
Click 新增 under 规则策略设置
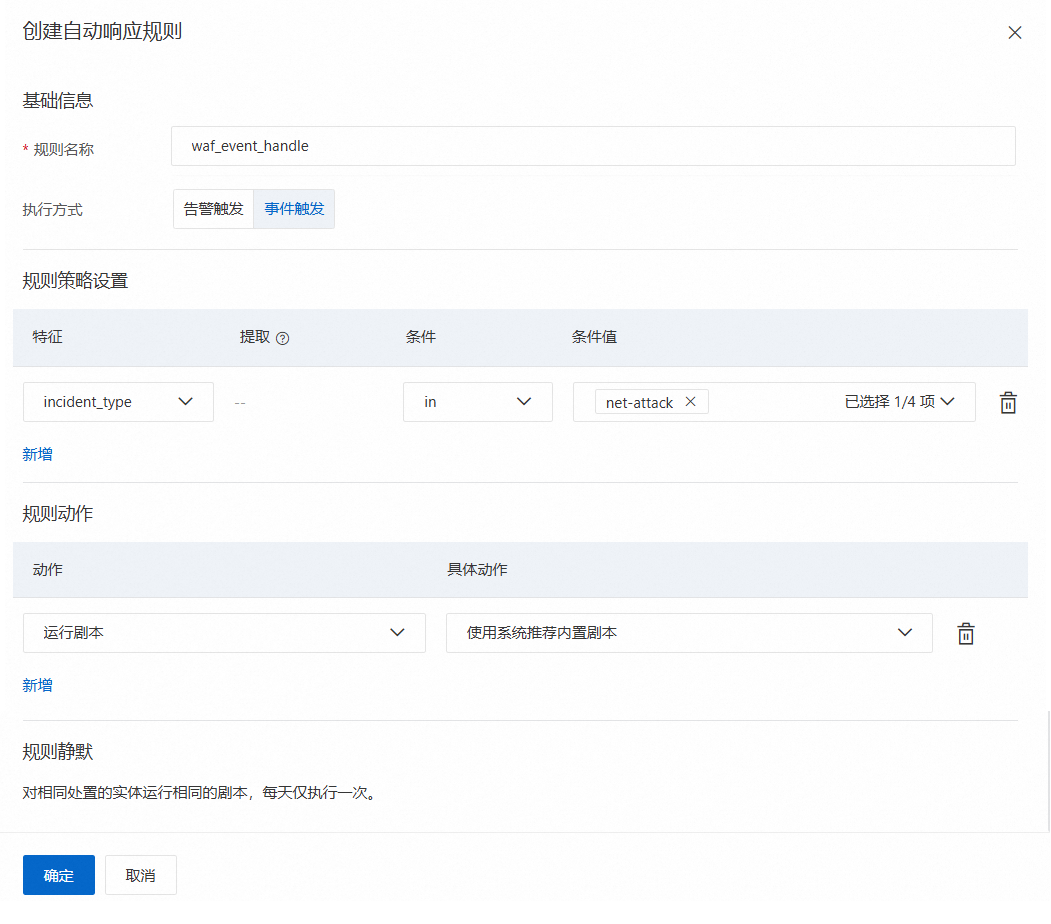pyautogui.click(x=38, y=454)
